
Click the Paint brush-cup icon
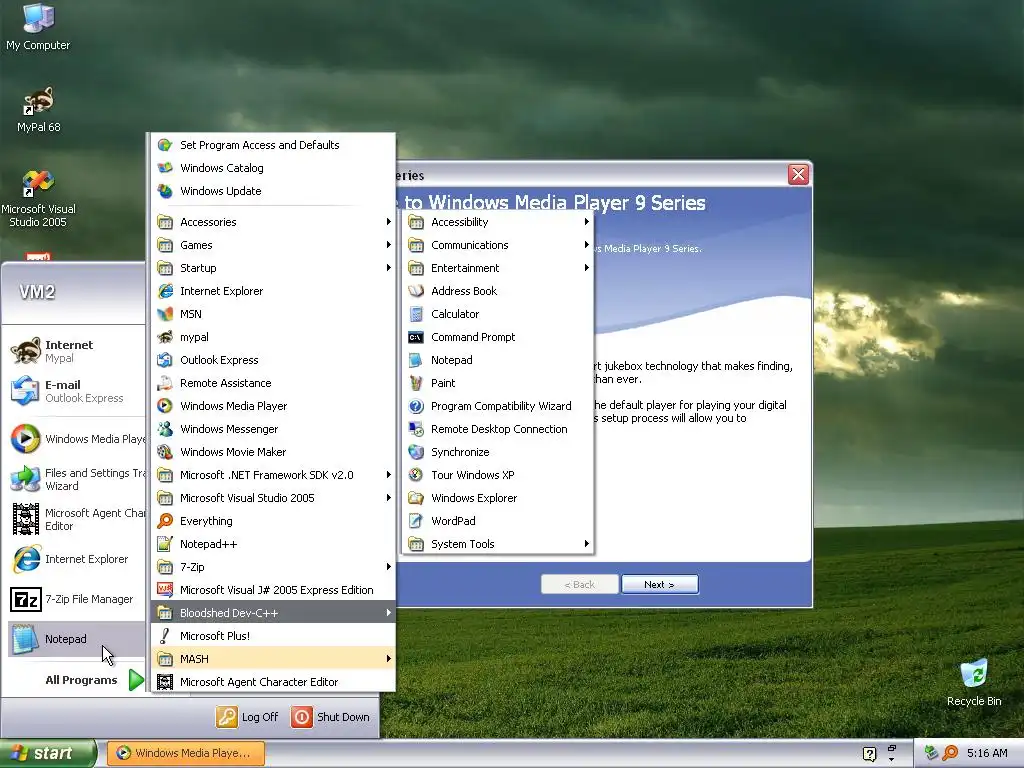(x=416, y=383)
